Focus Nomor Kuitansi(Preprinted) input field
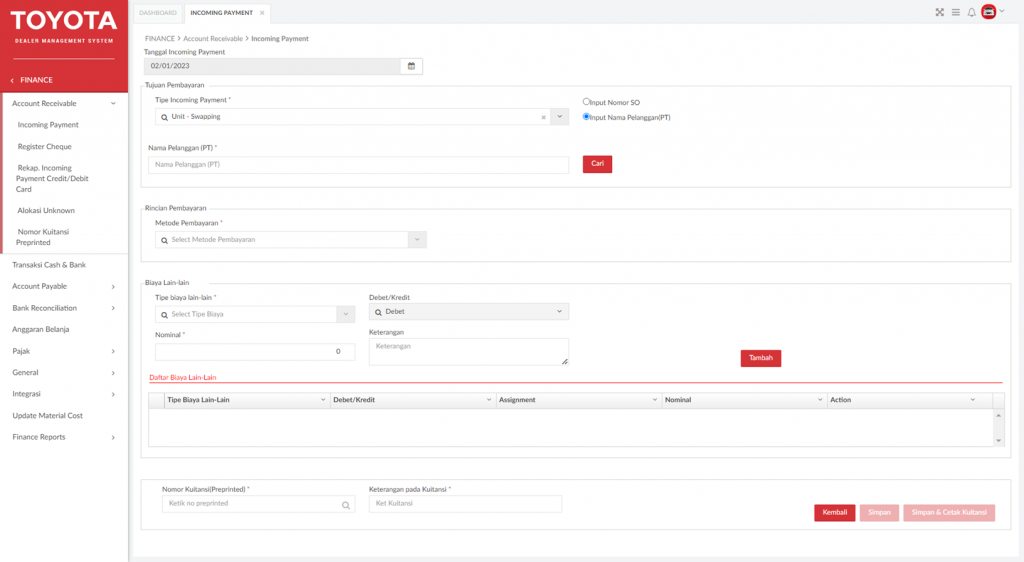Viewport: 1024px width, 562px height. 258,504
